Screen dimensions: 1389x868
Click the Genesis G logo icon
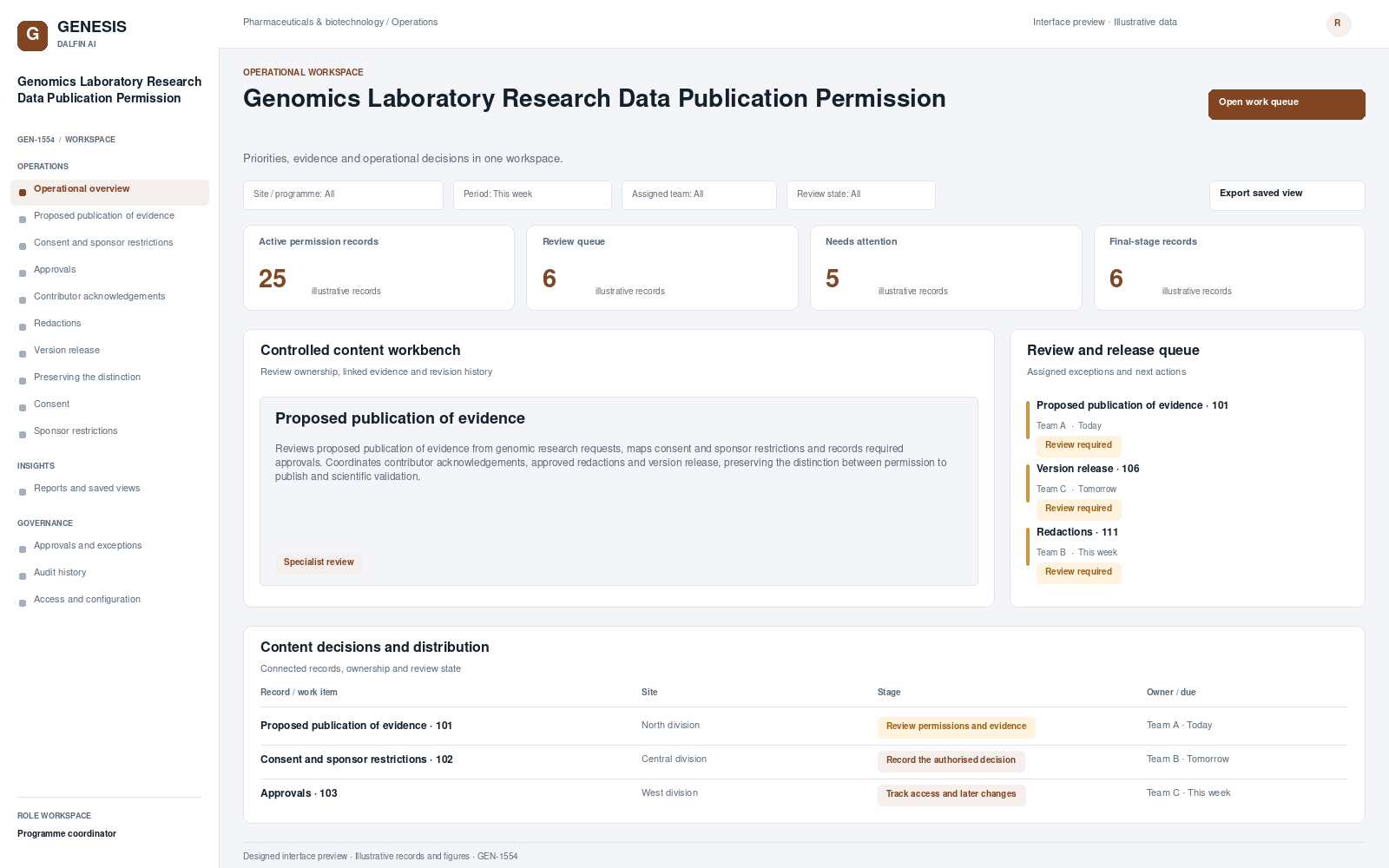tap(32, 36)
